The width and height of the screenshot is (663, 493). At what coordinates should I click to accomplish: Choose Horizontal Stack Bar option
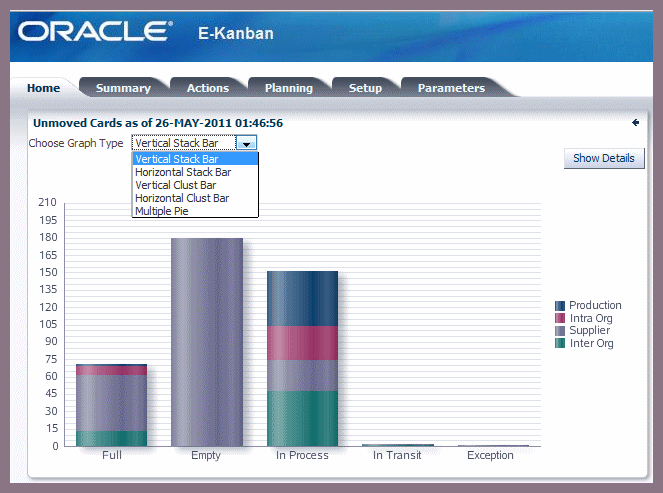(195, 172)
